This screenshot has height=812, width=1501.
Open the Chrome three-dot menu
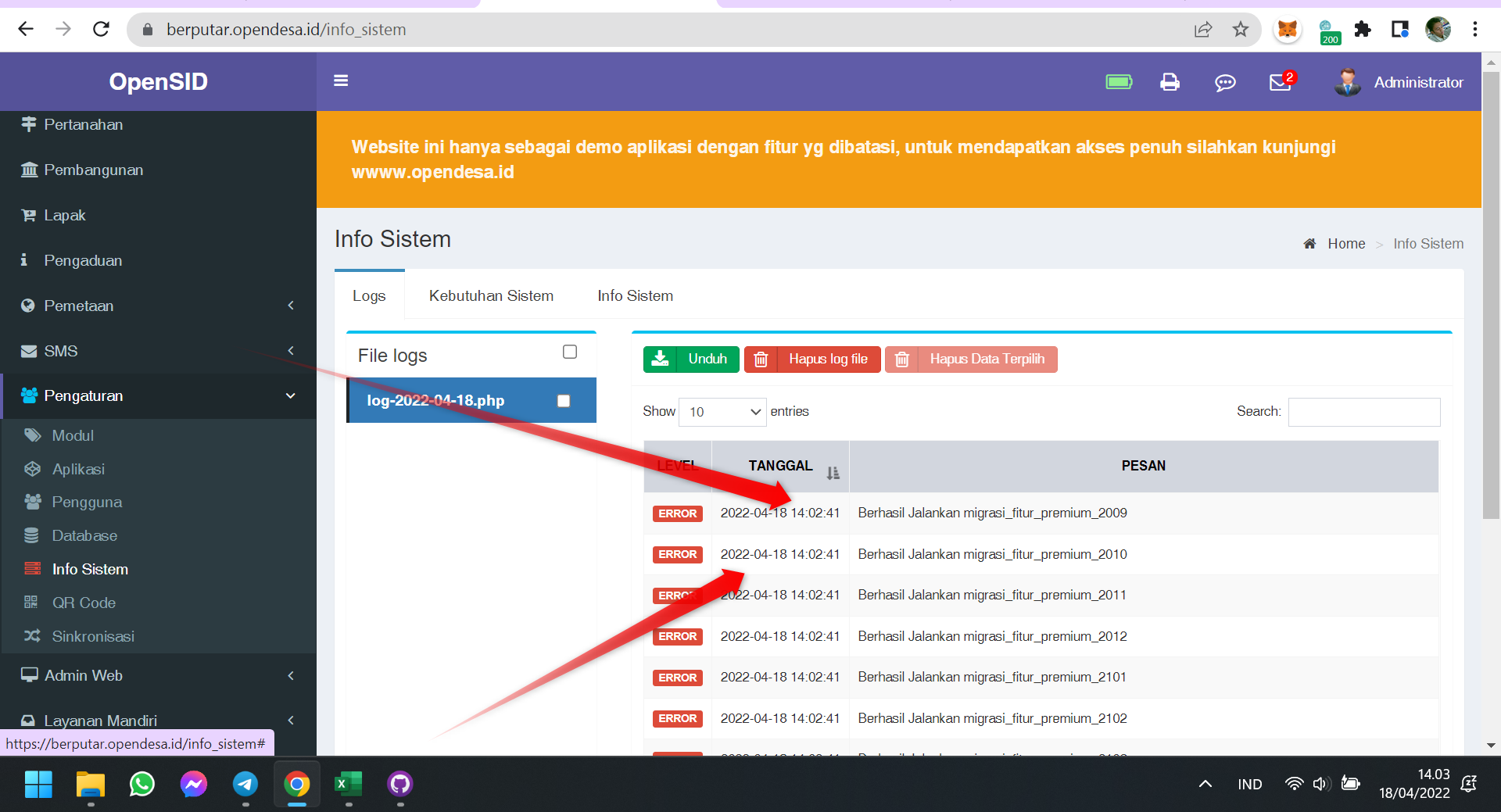(1474, 30)
